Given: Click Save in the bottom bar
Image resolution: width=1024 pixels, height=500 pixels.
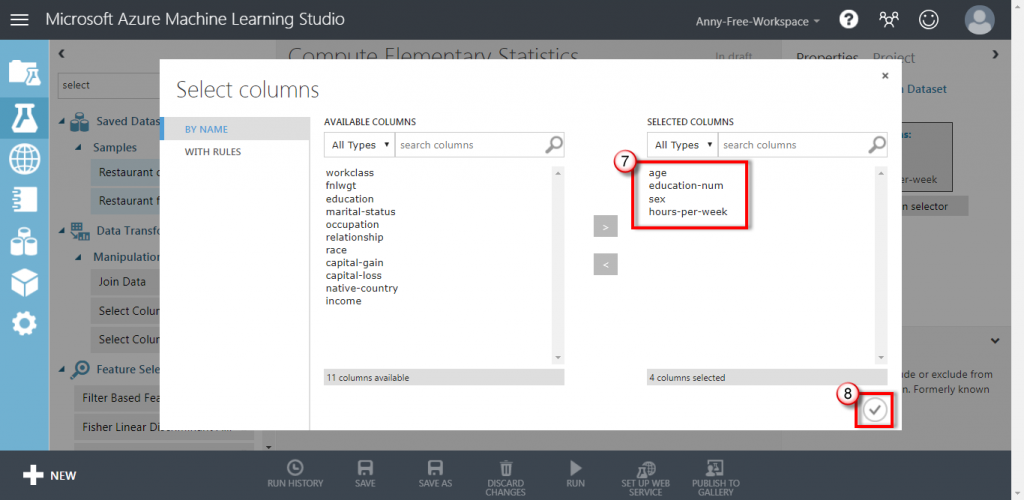Looking at the screenshot, I should pos(365,475).
